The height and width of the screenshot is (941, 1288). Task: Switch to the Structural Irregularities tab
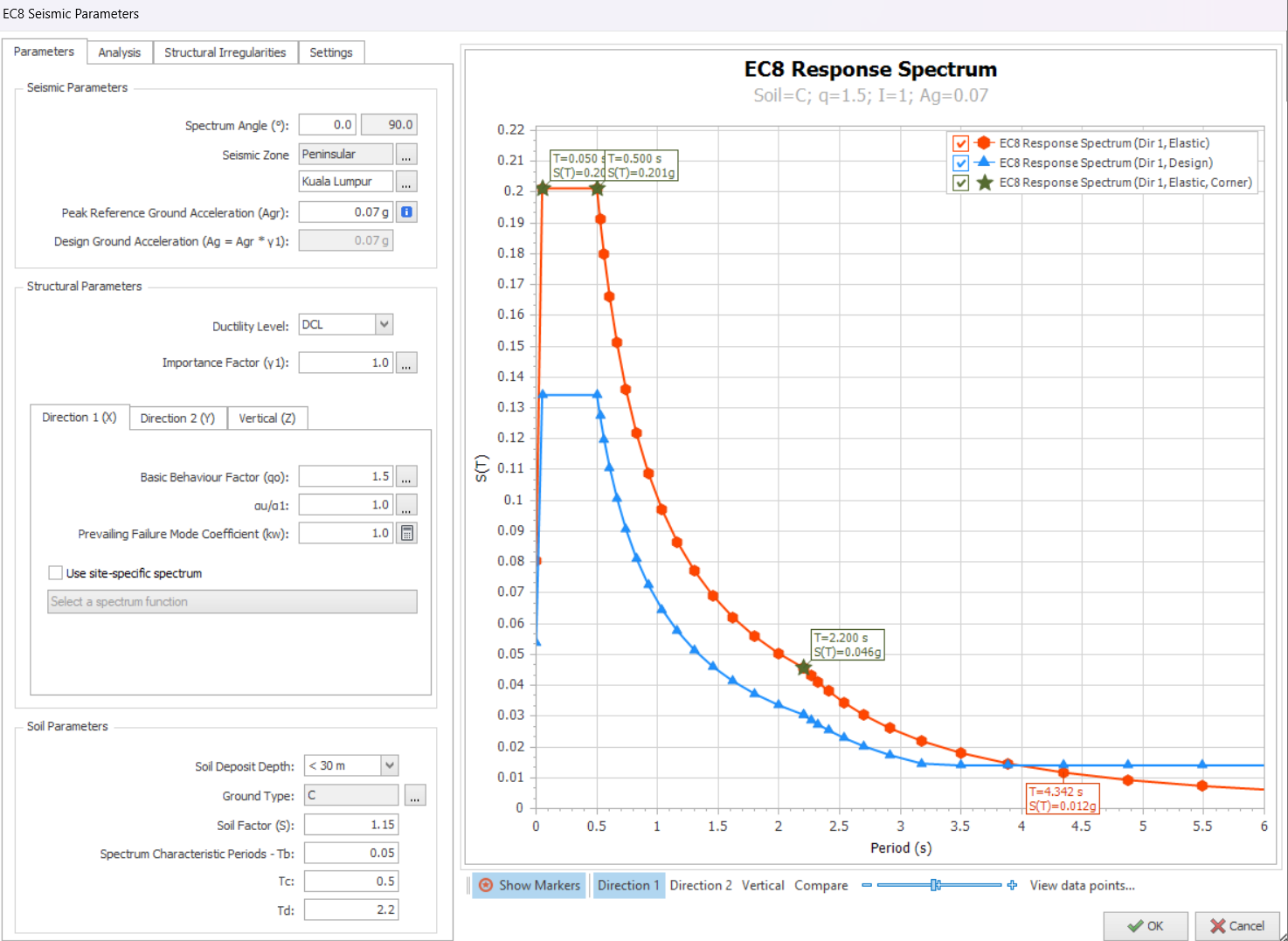[x=225, y=52]
